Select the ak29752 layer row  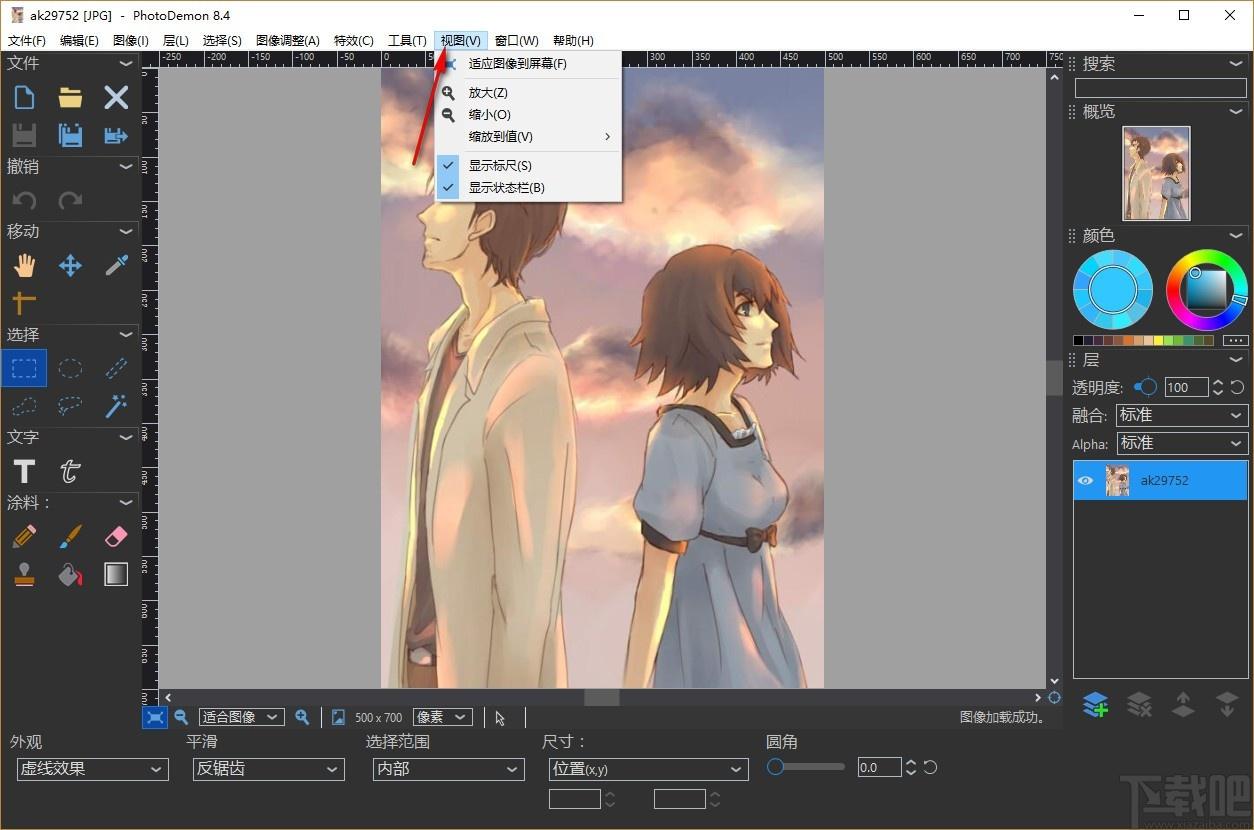(x=1160, y=480)
